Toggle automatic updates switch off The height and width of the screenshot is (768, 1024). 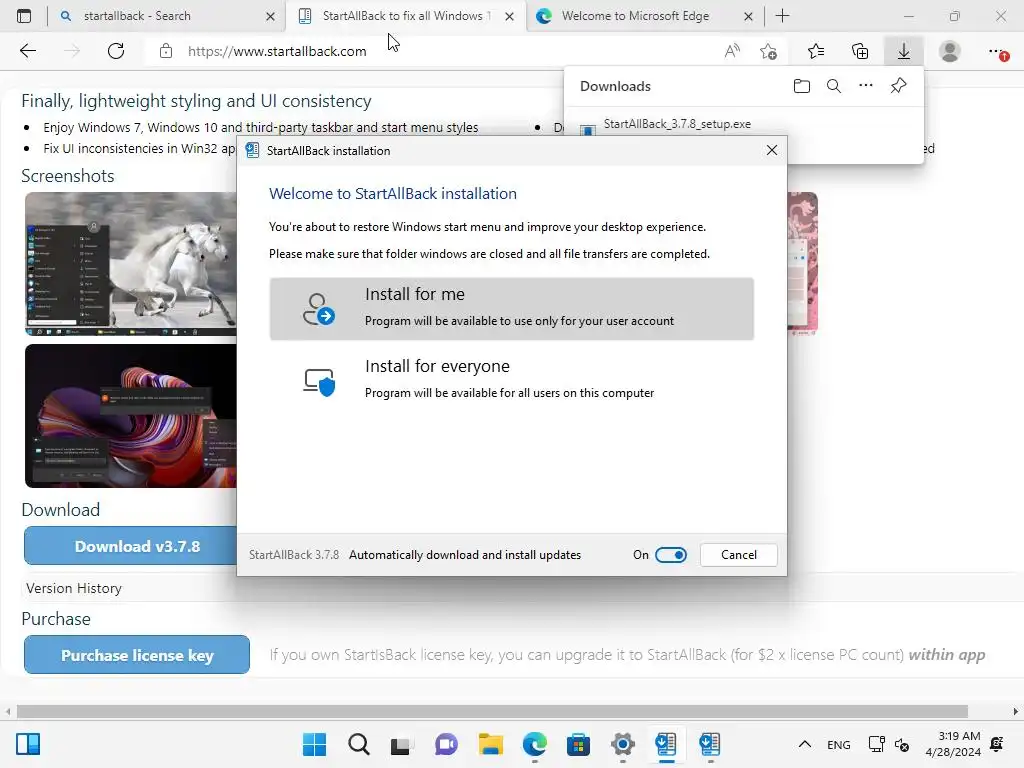pos(671,554)
